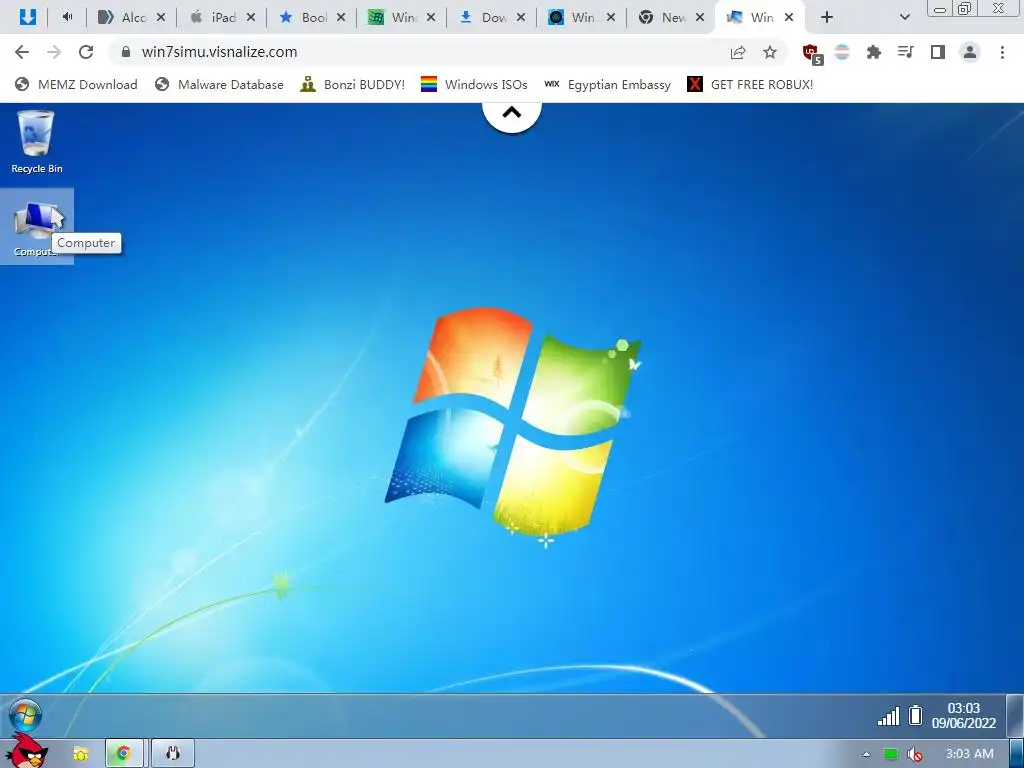
Task: Reload the current page
Action: point(86,52)
